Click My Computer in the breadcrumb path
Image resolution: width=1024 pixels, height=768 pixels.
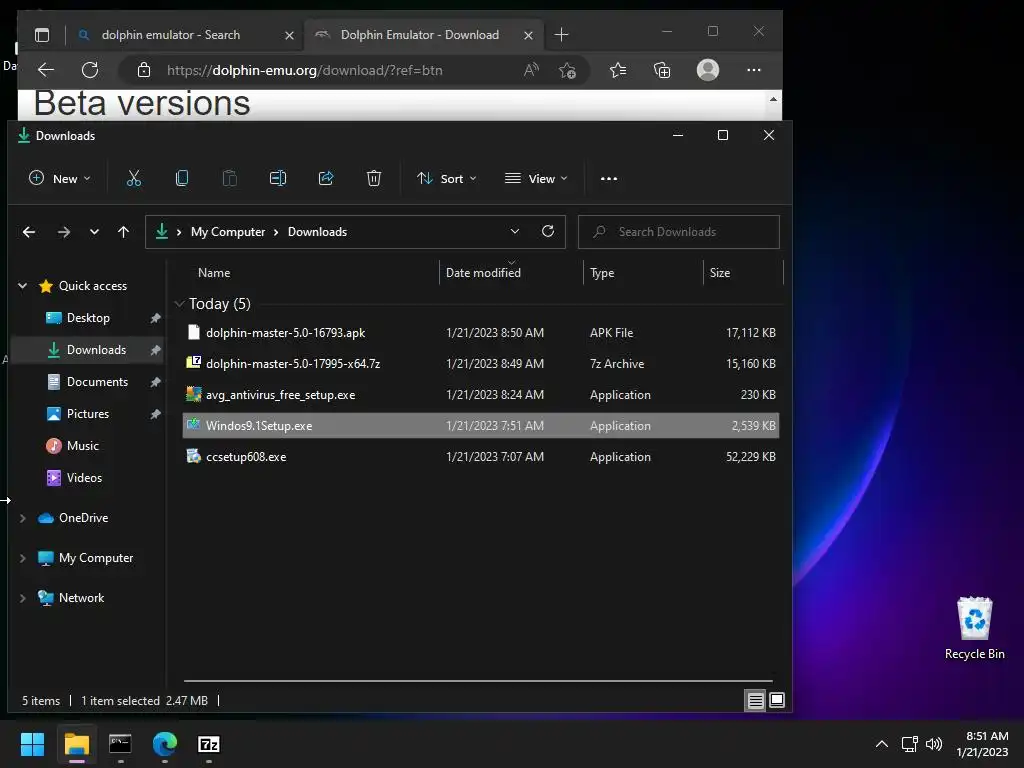pos(228,232)
